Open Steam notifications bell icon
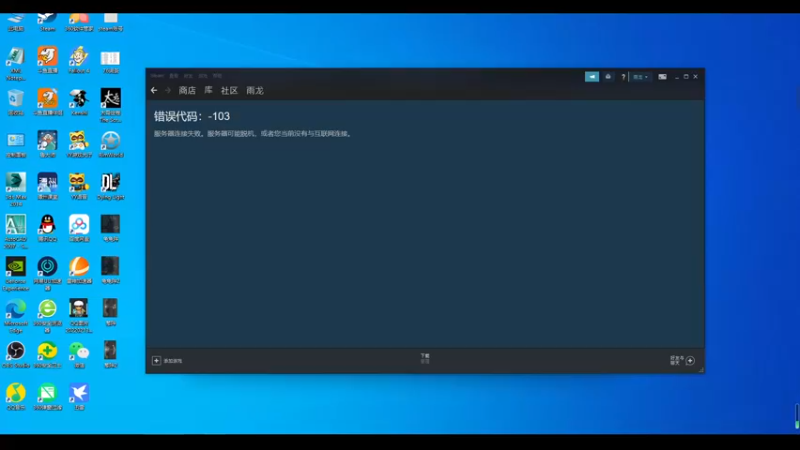Image resolution: width=800 pixels, height=450 pixels. tap(608, 77)
